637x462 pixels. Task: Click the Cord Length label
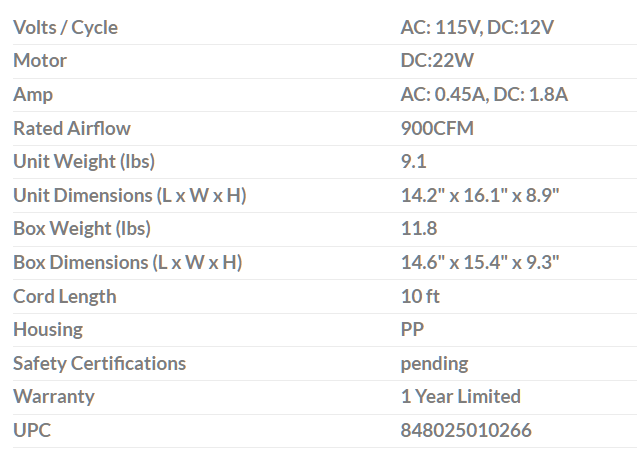tap(65, 296)
